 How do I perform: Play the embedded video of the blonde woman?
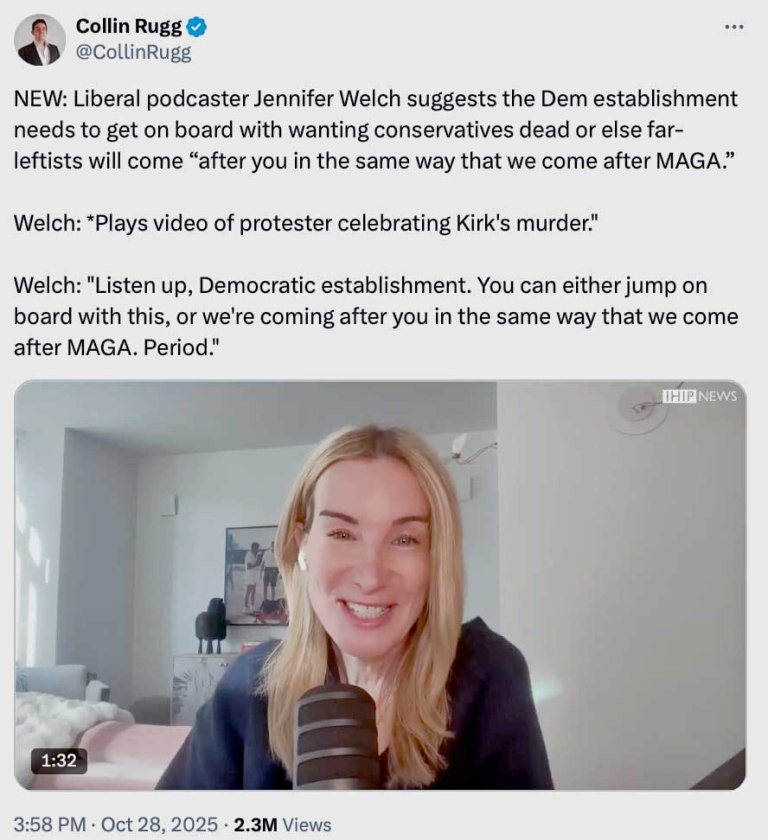coord(380,585)
